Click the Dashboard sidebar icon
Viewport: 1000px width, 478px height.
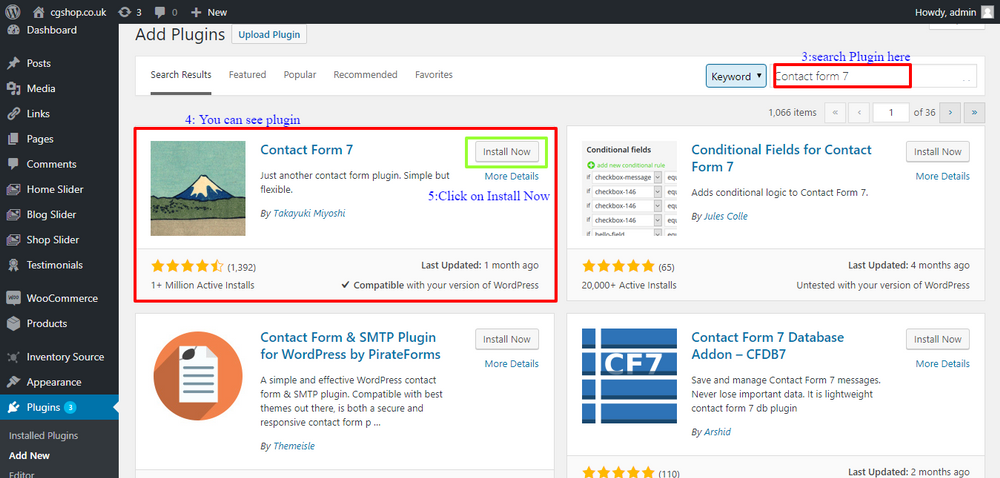(13, 30)
